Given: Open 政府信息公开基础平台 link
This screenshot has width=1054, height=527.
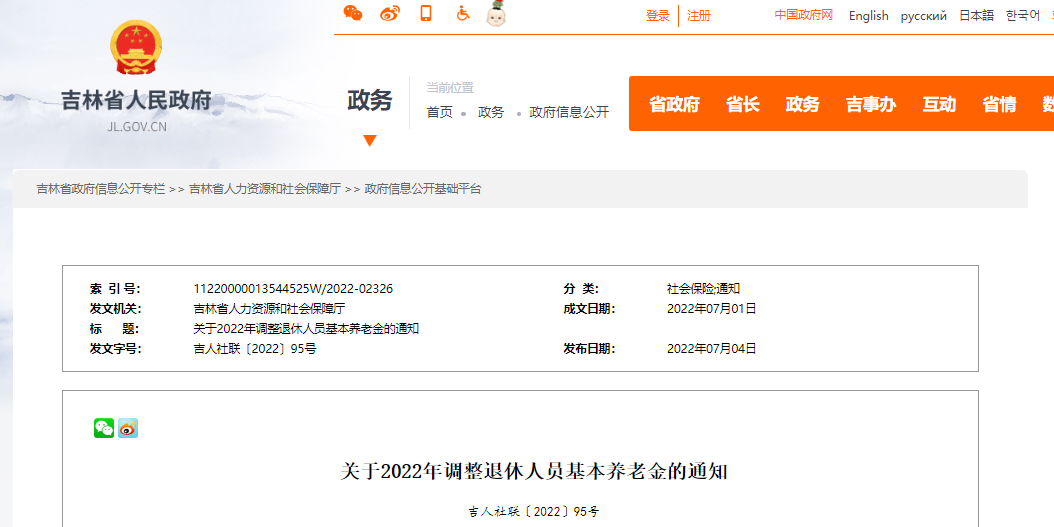Looking at the screenshot, I should point(423,189).
